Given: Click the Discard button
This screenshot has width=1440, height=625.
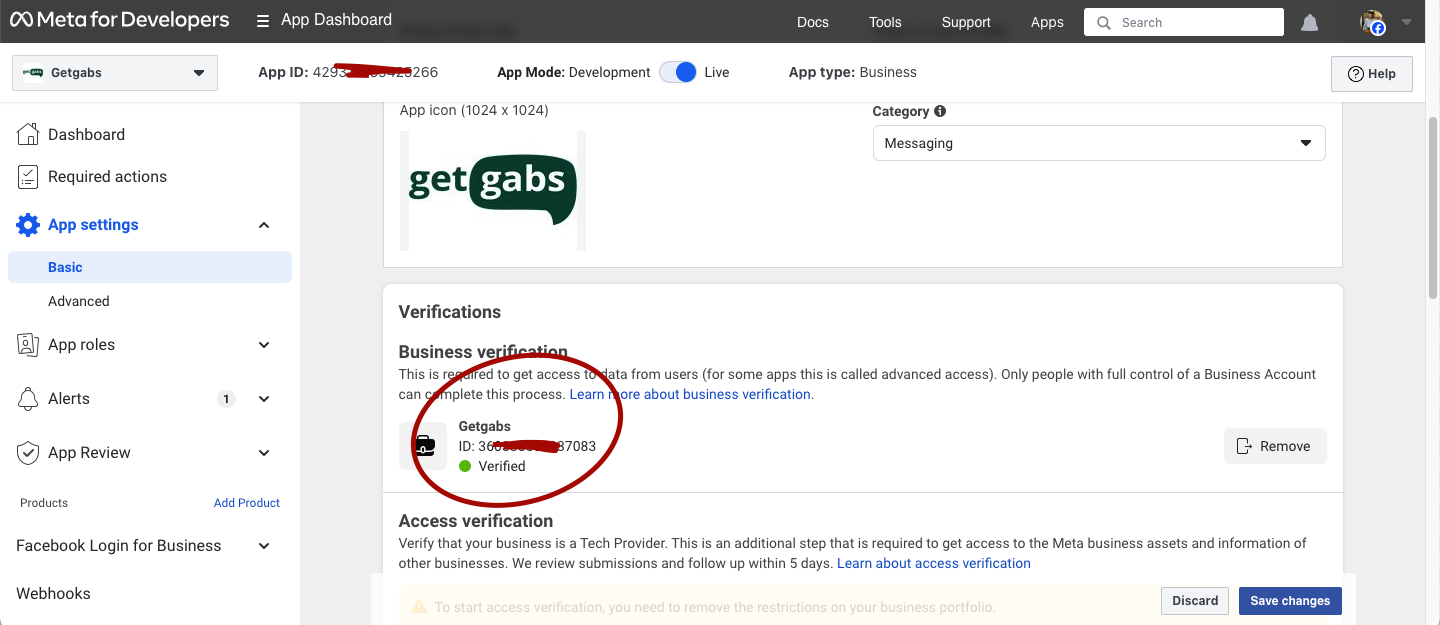Looking at the screenshot, I should pyautogui.click(x=1195, y=601).
